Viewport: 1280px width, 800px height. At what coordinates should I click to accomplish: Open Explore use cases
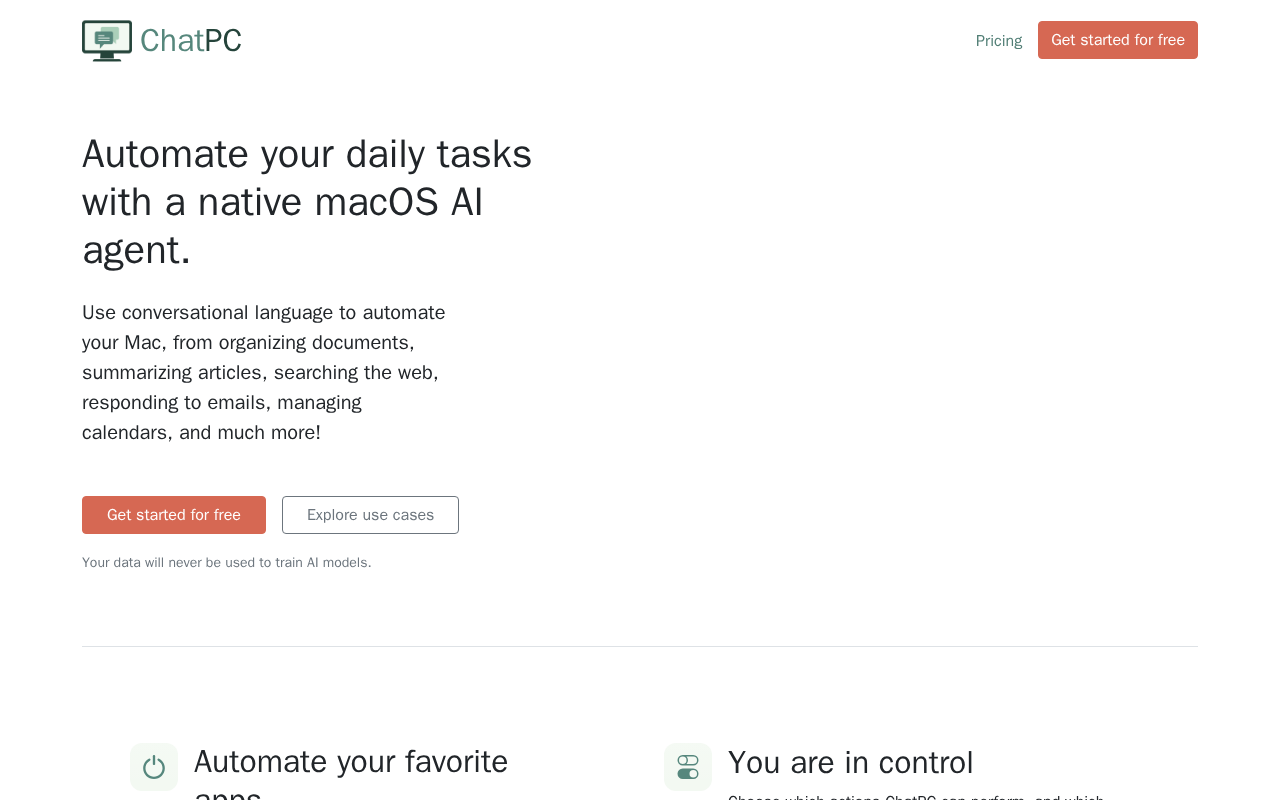[x=370, y=515]
